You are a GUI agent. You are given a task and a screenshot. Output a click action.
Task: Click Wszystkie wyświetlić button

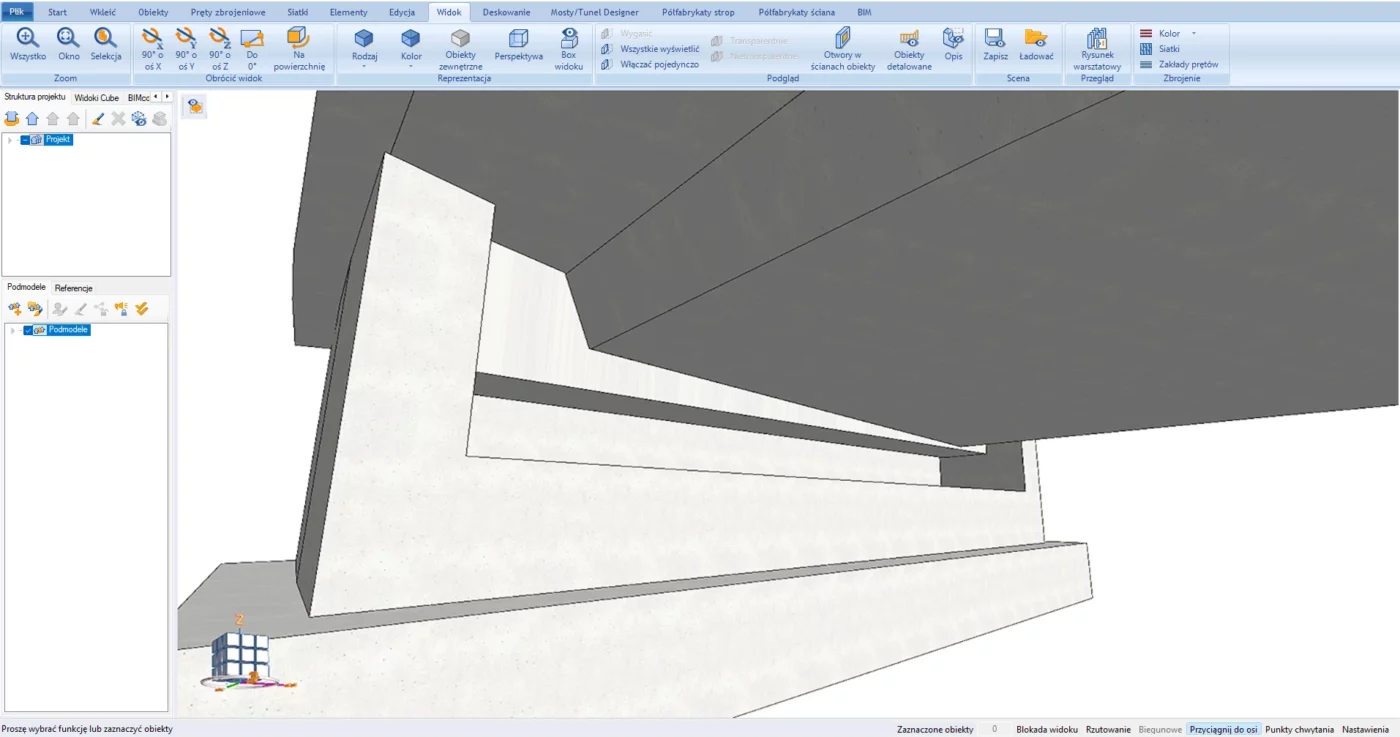click(x=658, y=48)
